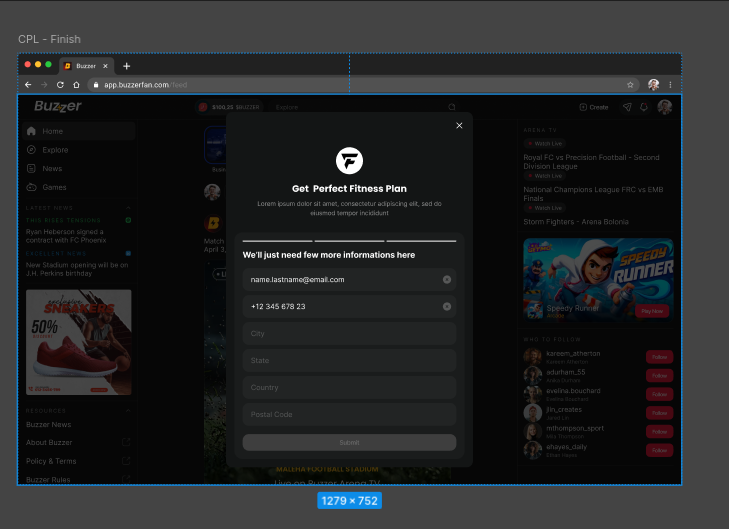The height and width of the screenshot is (529, 729).
Task: Select the Buzzer browser tab
Action: [86, 66]
